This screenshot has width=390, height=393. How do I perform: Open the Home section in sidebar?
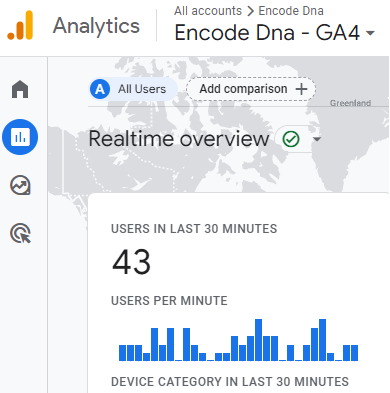[20, 89]
